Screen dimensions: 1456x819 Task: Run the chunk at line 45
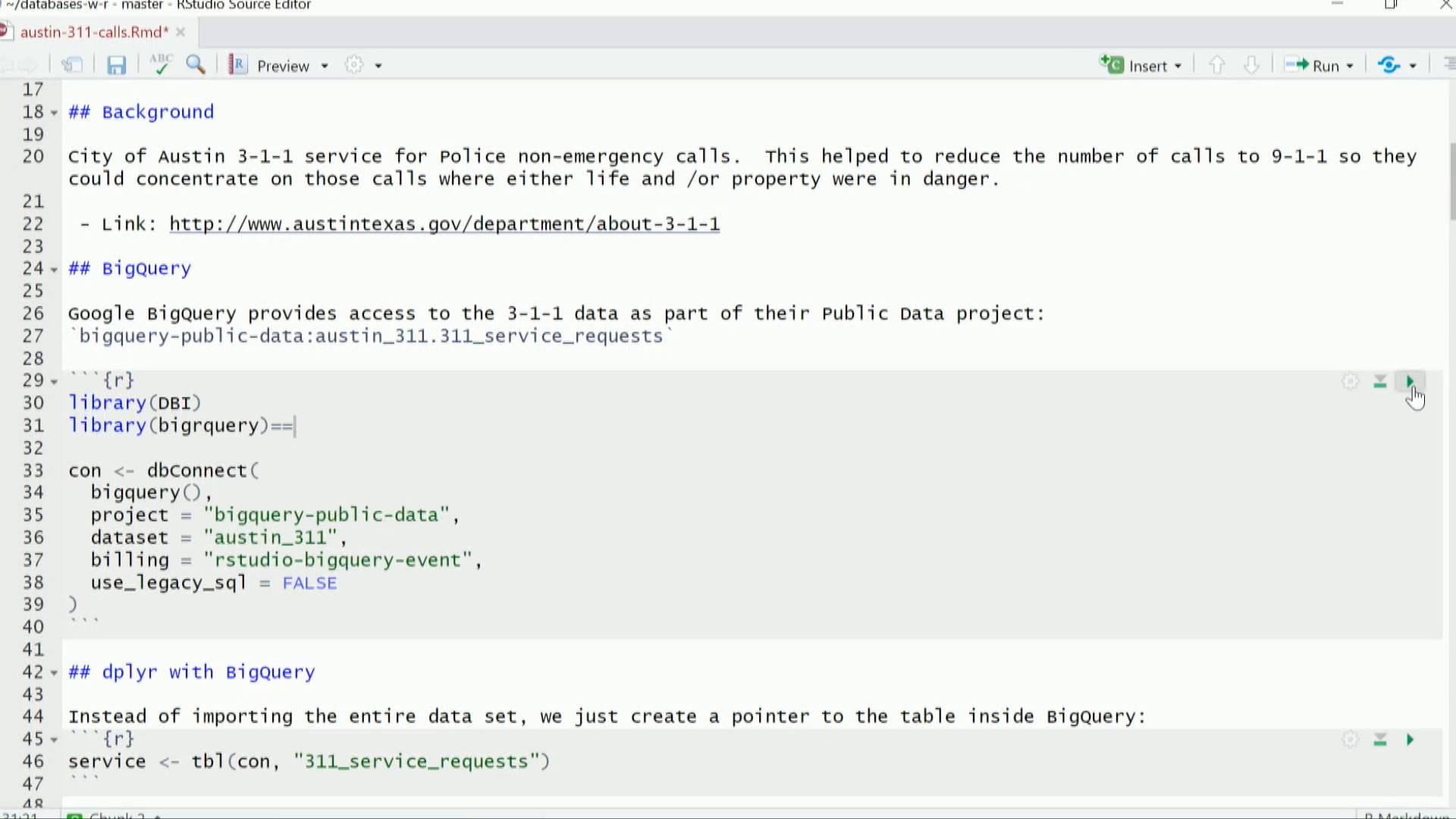click(1410, 739)
